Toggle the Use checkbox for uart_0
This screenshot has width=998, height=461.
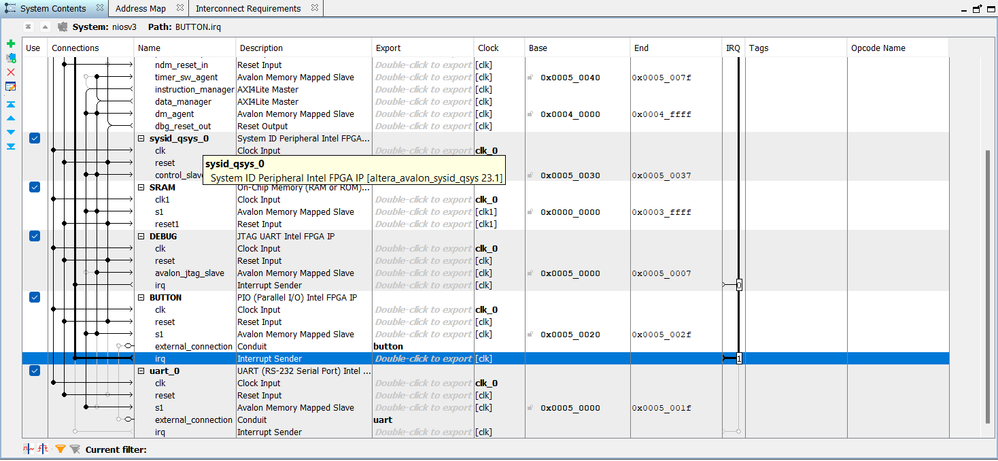tap(34, 371)
